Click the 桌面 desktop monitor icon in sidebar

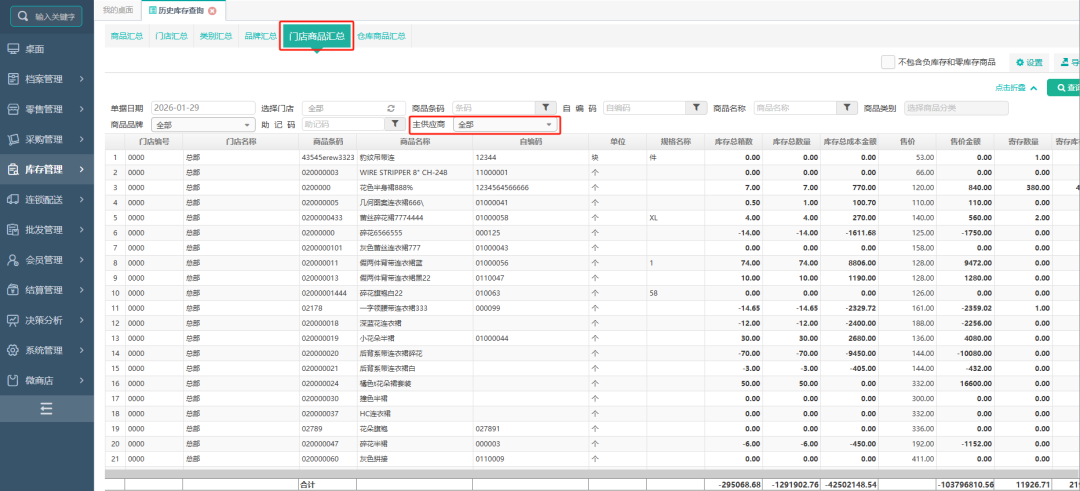(x=13, y=49)
